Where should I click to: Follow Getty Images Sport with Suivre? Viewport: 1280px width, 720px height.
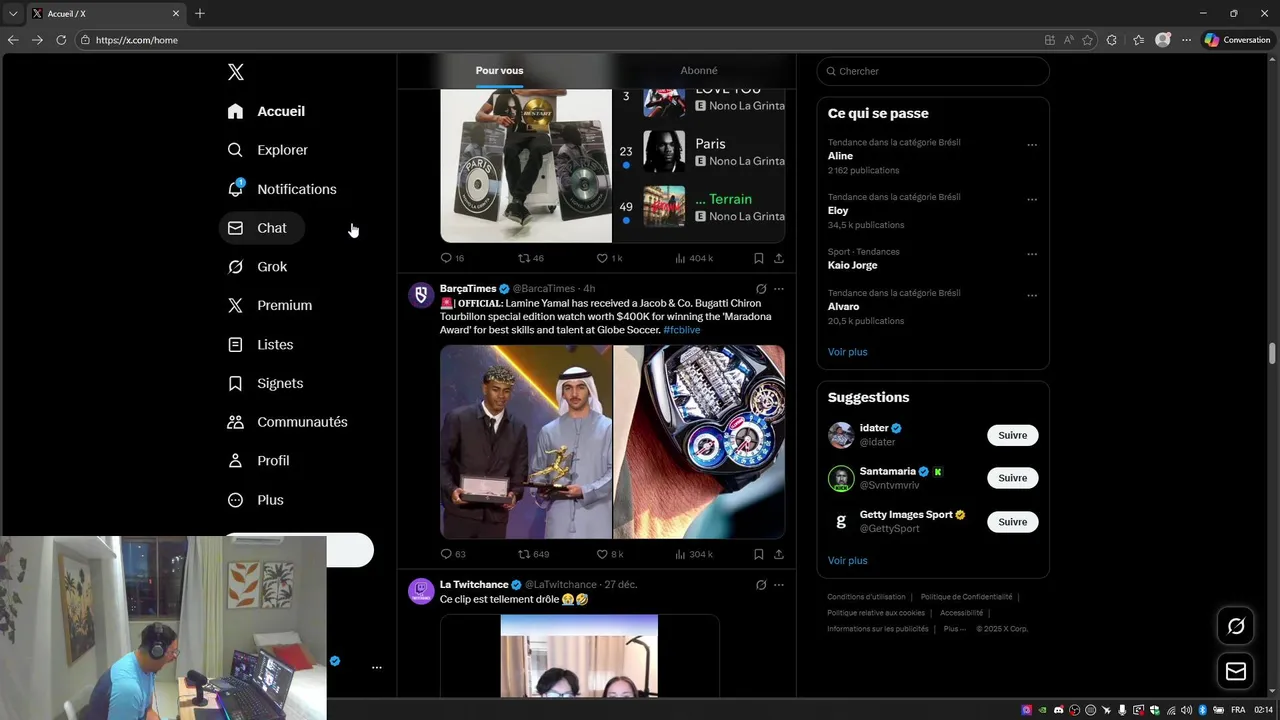tap(1013, 522)
